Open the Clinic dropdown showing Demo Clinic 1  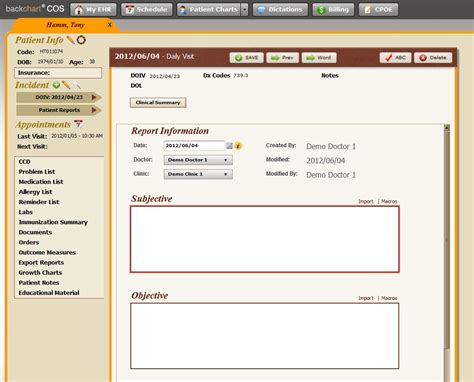pyautogui.click(x=198, y=174)
